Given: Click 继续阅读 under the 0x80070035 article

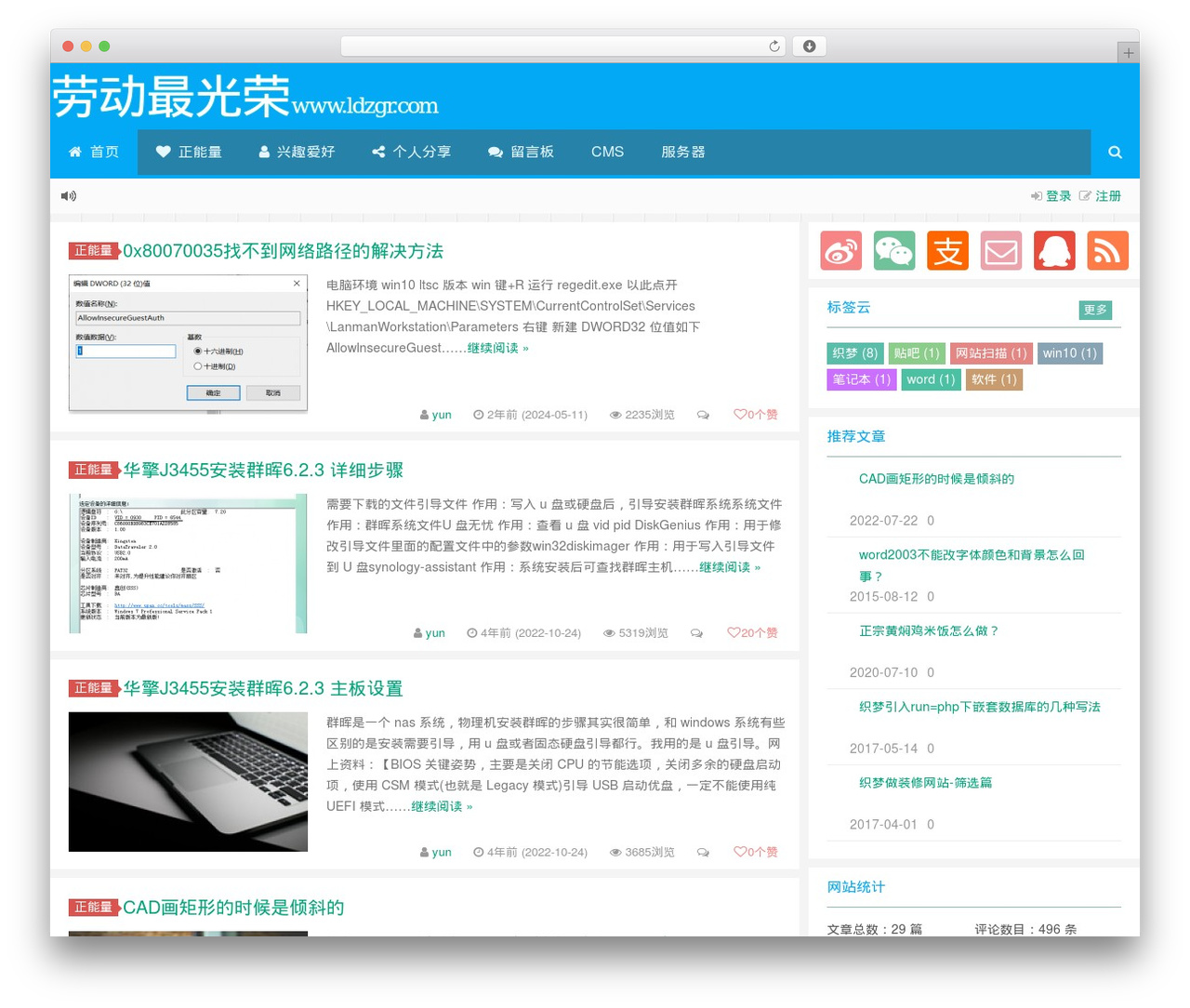Looking at the screenshot, I should [x=497, y=348].
